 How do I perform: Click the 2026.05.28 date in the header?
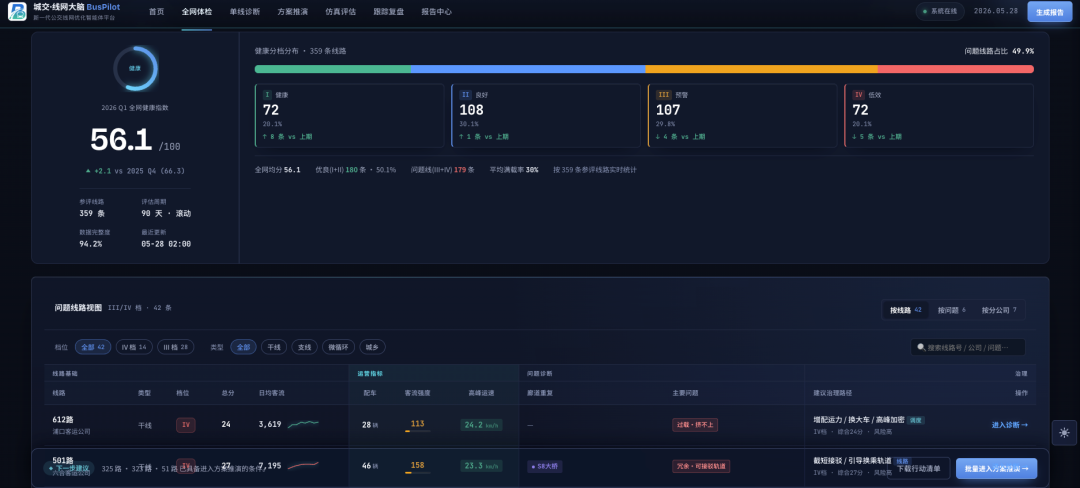coord(995,12)
